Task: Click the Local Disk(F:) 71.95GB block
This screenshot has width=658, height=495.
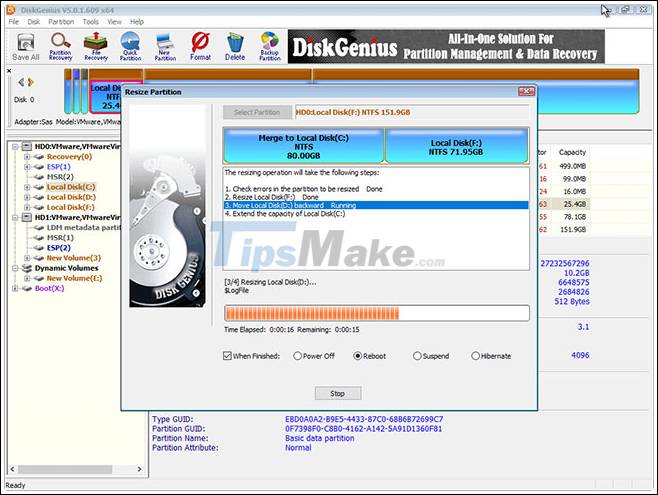Action: pos(457,146)
